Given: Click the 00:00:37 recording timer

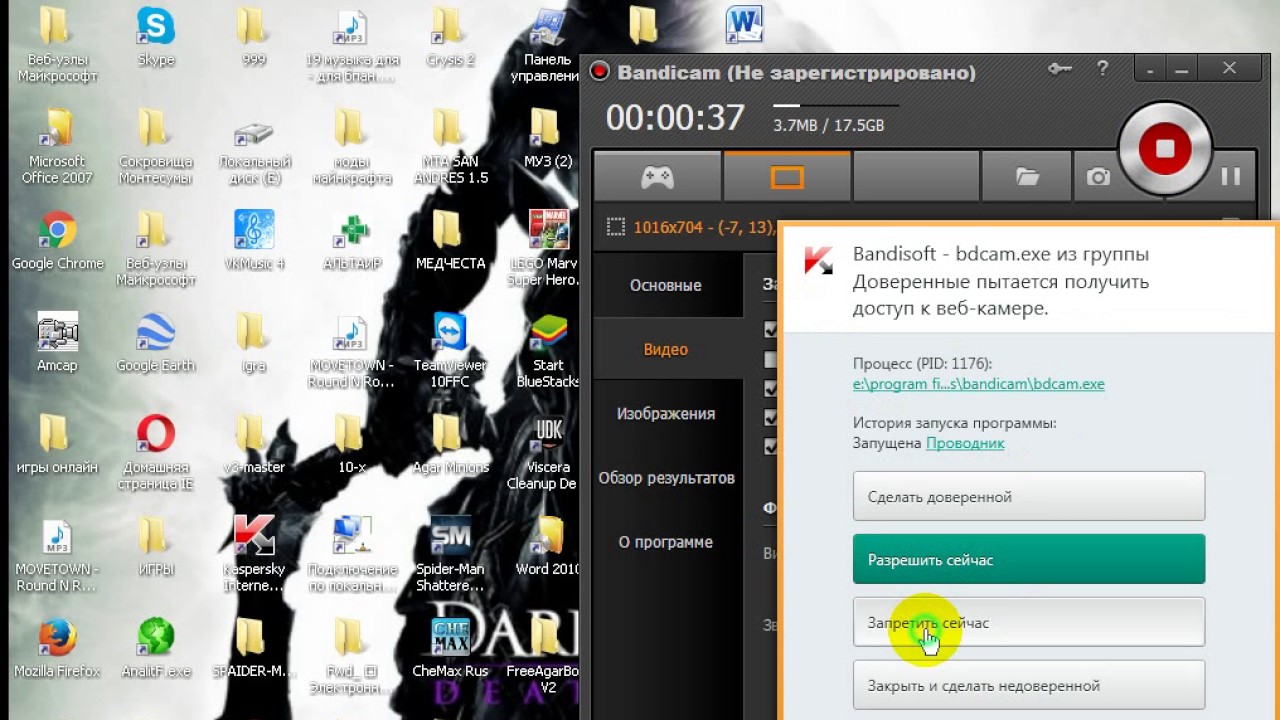Looking at the screenshot, I should (x=675, y=118).
